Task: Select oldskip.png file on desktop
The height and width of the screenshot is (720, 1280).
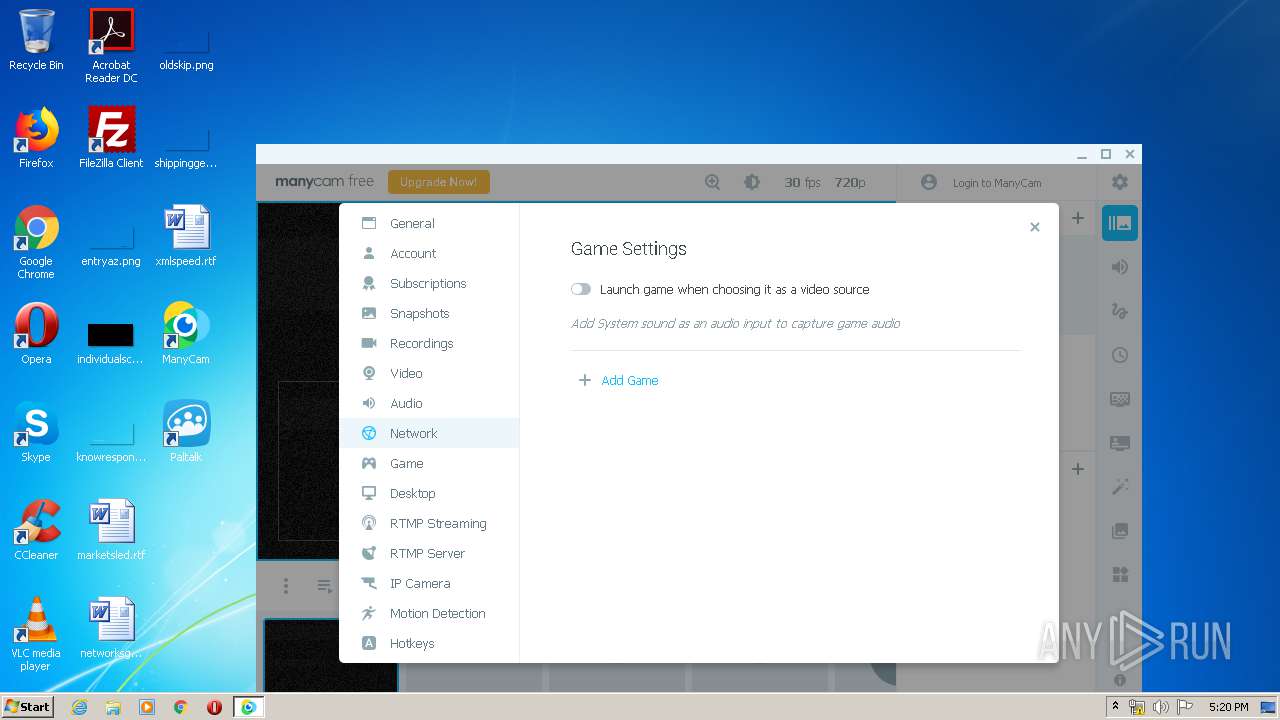Action: coord(186,40)
